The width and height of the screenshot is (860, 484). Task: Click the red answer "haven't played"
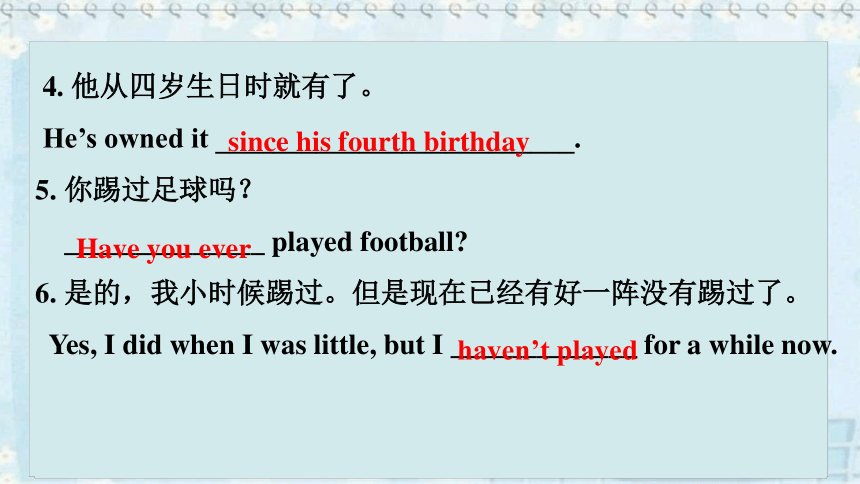point(547,350)
